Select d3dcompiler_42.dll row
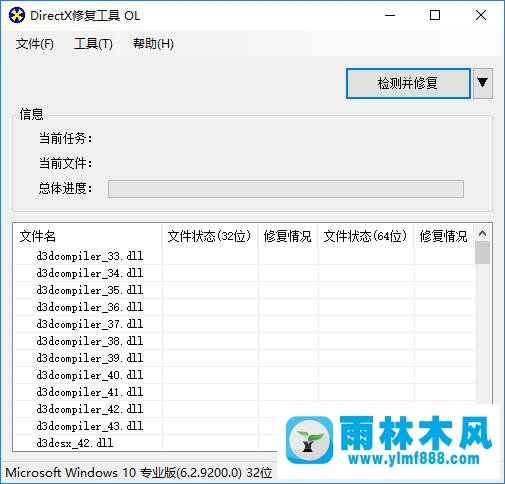Image resolution: width=505 pixels, height=484 pixels. (x=146, y=409)
